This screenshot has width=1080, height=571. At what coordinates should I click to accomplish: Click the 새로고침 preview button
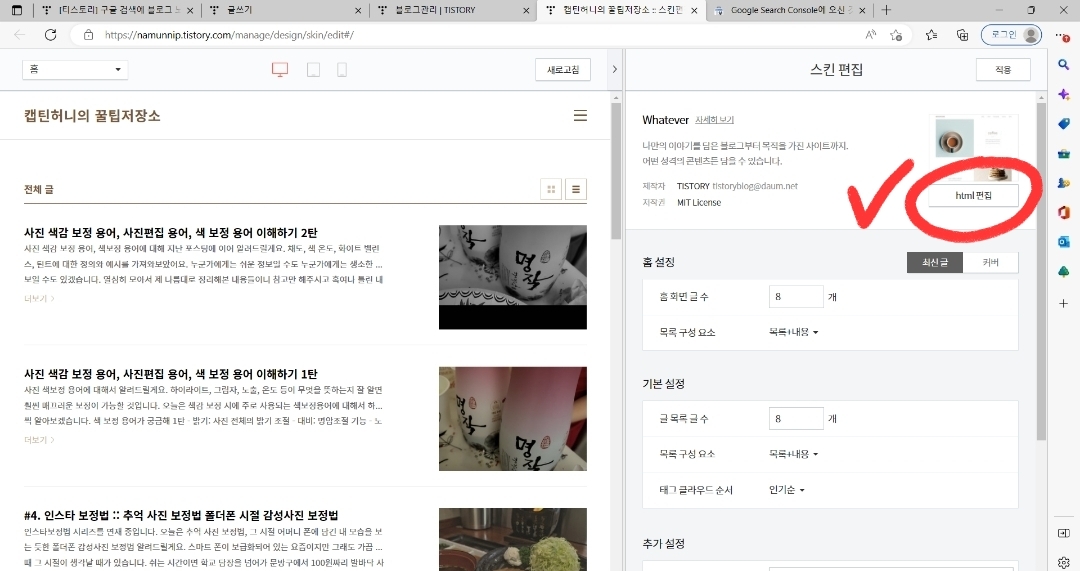click(x=563, y=70)
